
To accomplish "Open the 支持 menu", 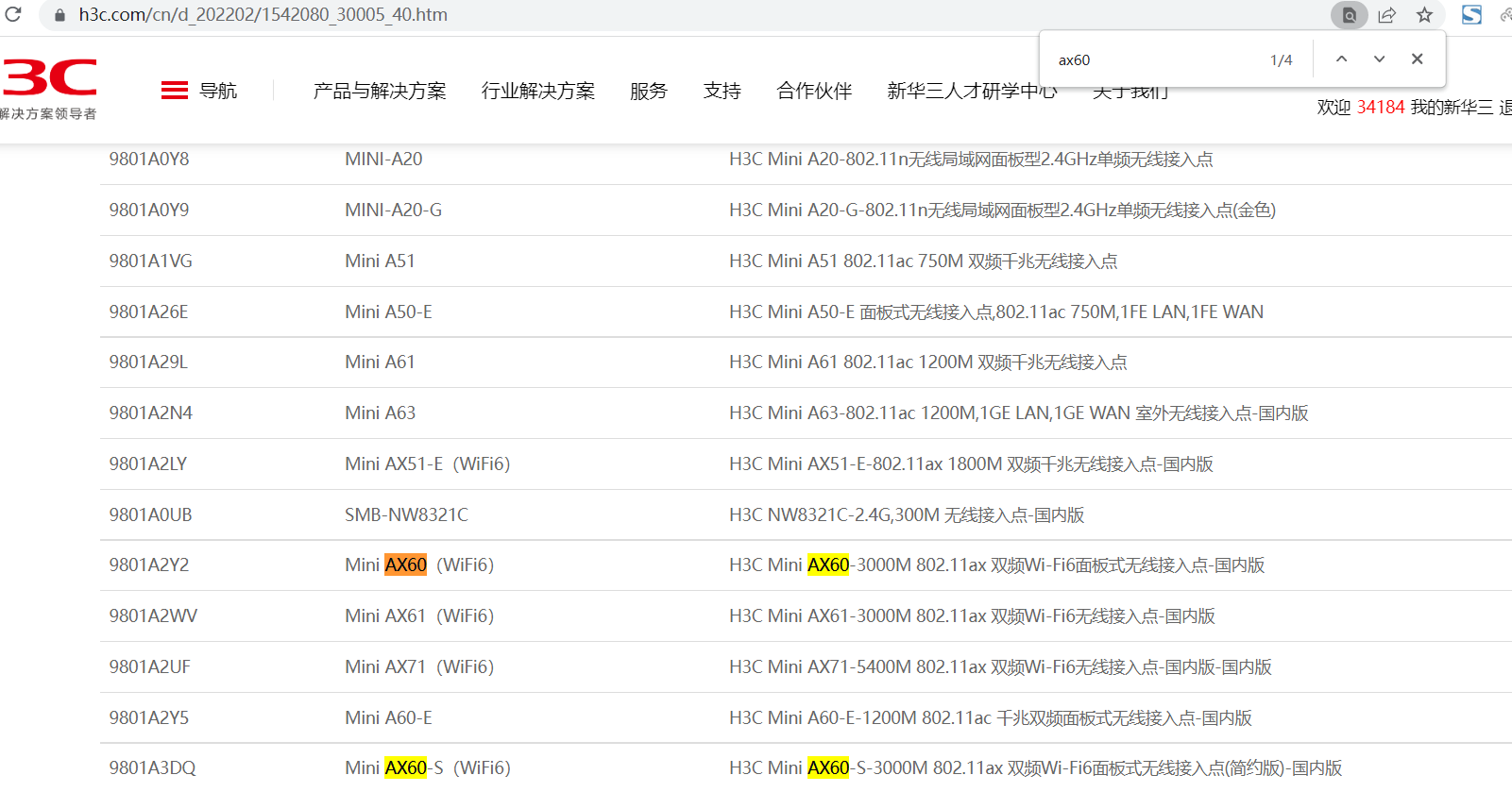I will (722, 91).
